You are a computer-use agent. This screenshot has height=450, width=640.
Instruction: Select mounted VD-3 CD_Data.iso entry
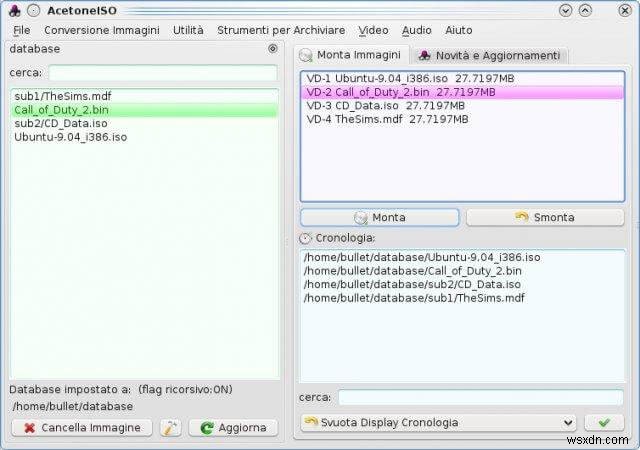click(x=462, y=106)
